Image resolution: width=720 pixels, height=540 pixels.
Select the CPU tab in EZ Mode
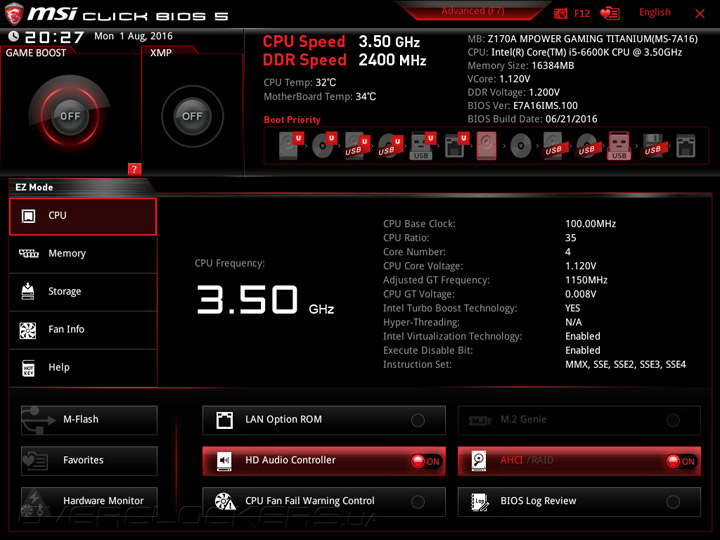(83, 216)
